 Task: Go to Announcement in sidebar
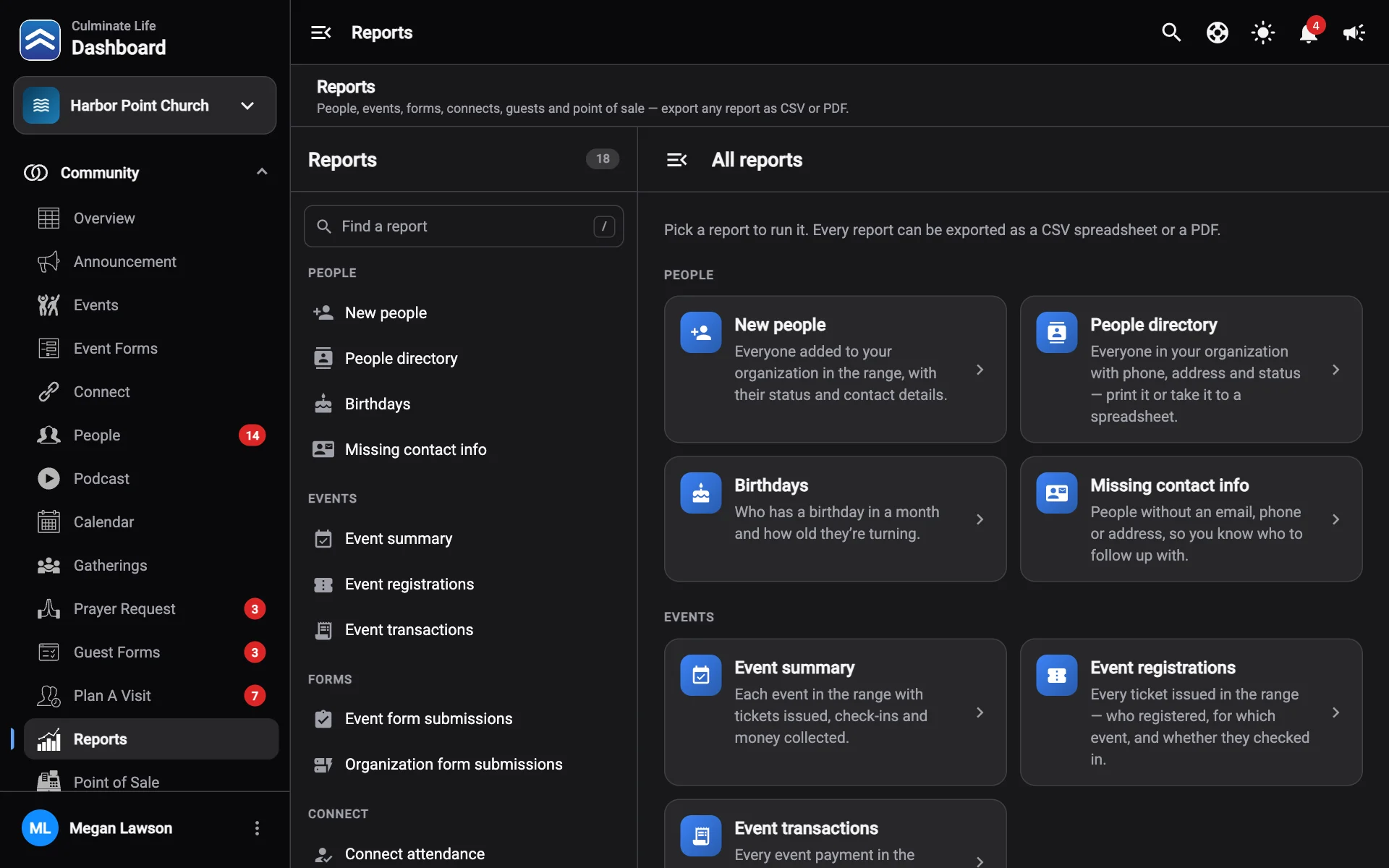[151, 262]
